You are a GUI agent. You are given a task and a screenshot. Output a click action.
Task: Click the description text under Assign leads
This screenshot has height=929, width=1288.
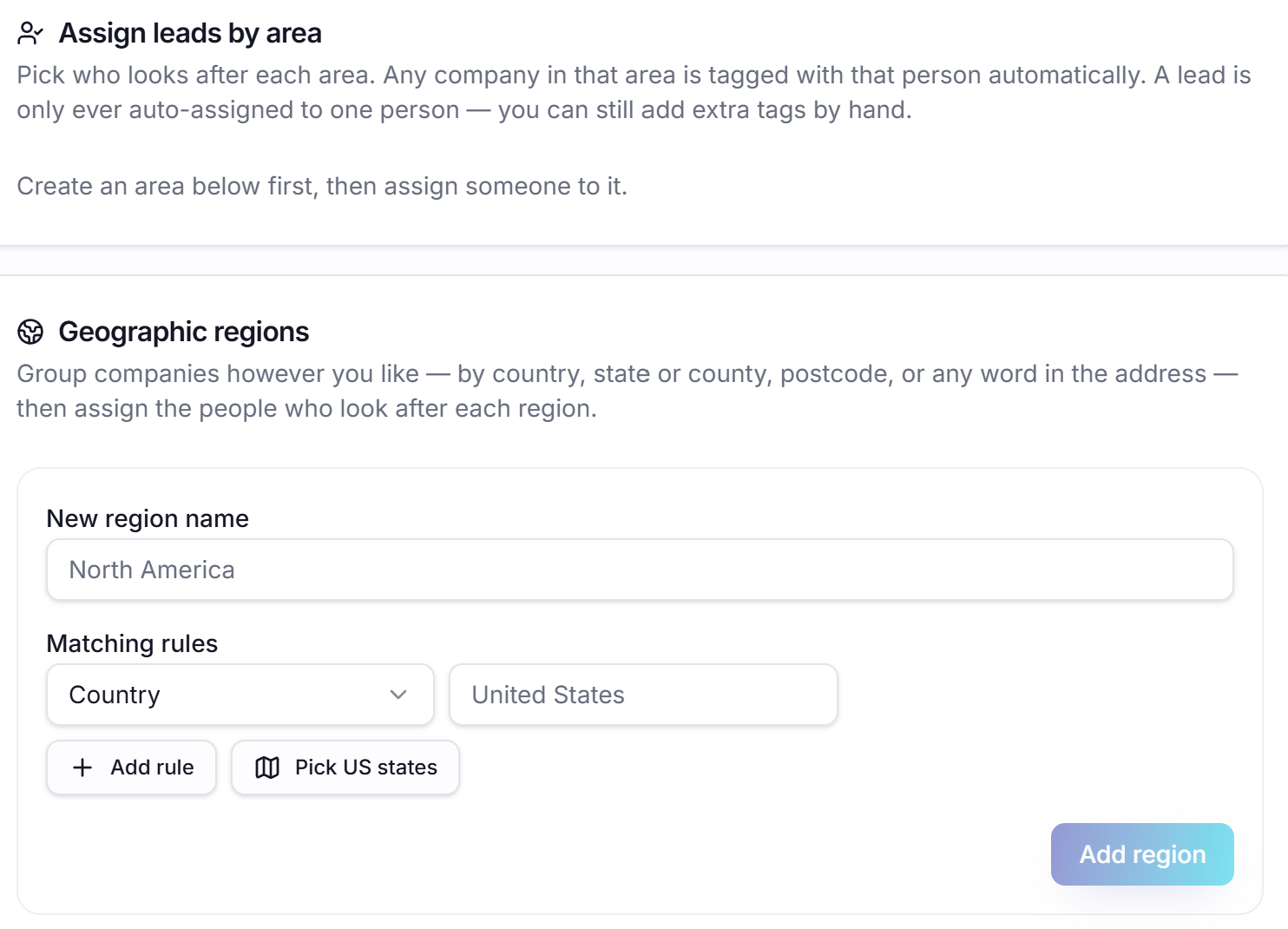[x=634, y=92]
